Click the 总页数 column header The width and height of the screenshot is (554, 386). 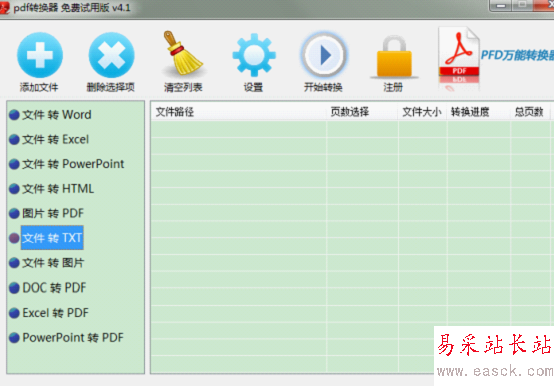(529, 112)
